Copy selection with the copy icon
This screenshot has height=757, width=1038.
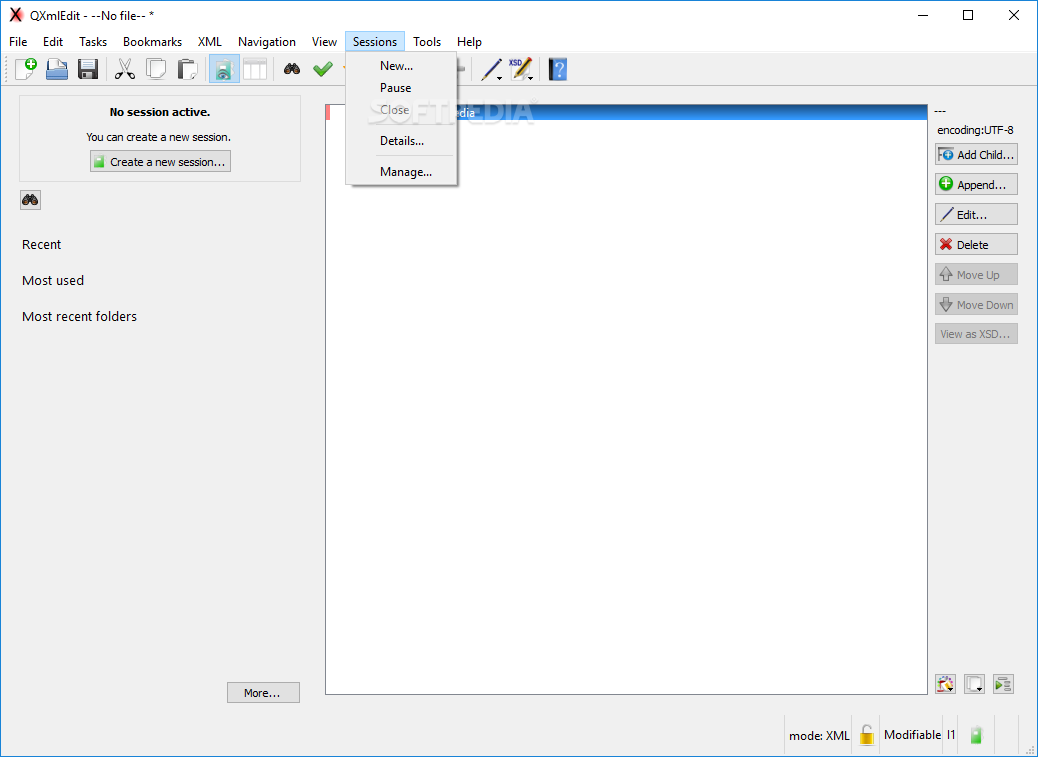(x=156, y=69)
